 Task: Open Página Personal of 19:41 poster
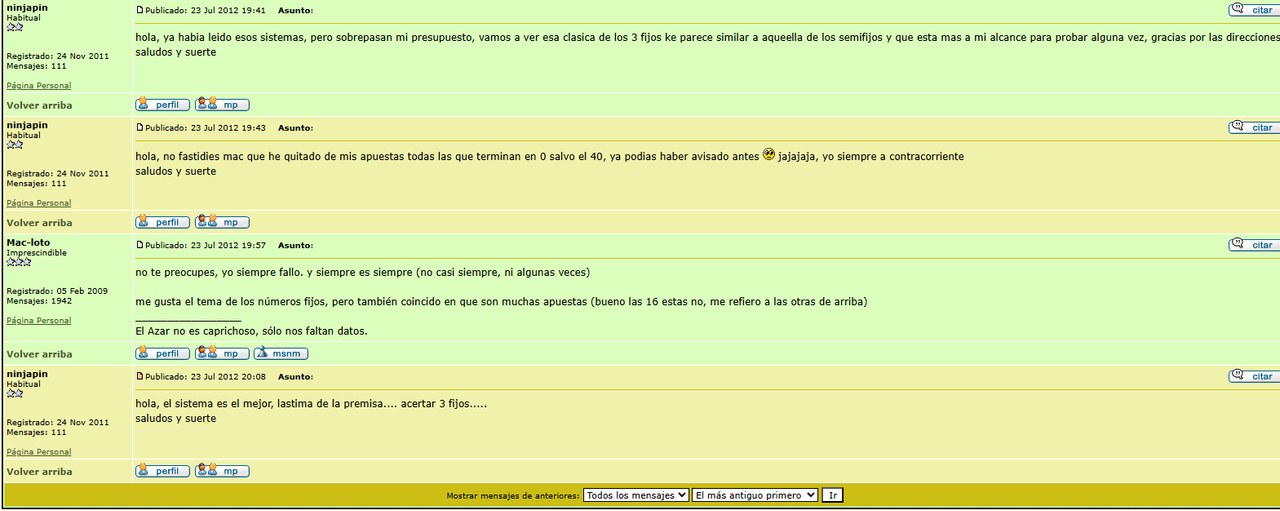click(x=39, y=86)
